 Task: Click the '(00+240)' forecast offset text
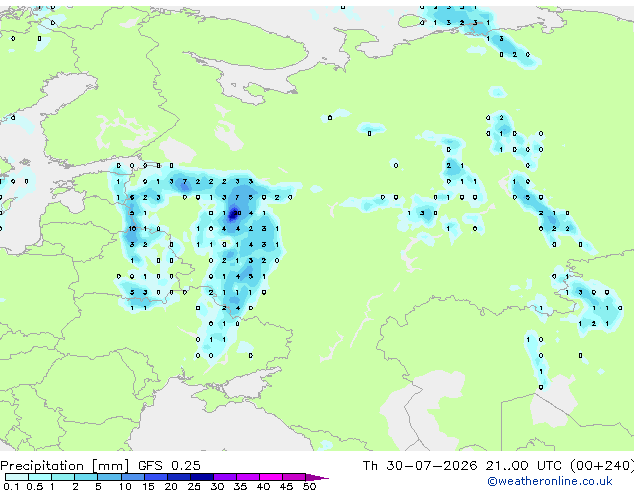pos(602,466)
